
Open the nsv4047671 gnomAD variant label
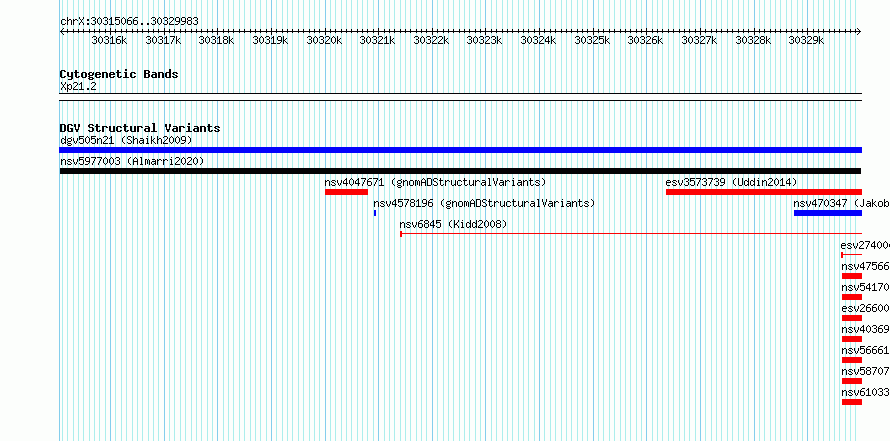[x=435, y=182]
